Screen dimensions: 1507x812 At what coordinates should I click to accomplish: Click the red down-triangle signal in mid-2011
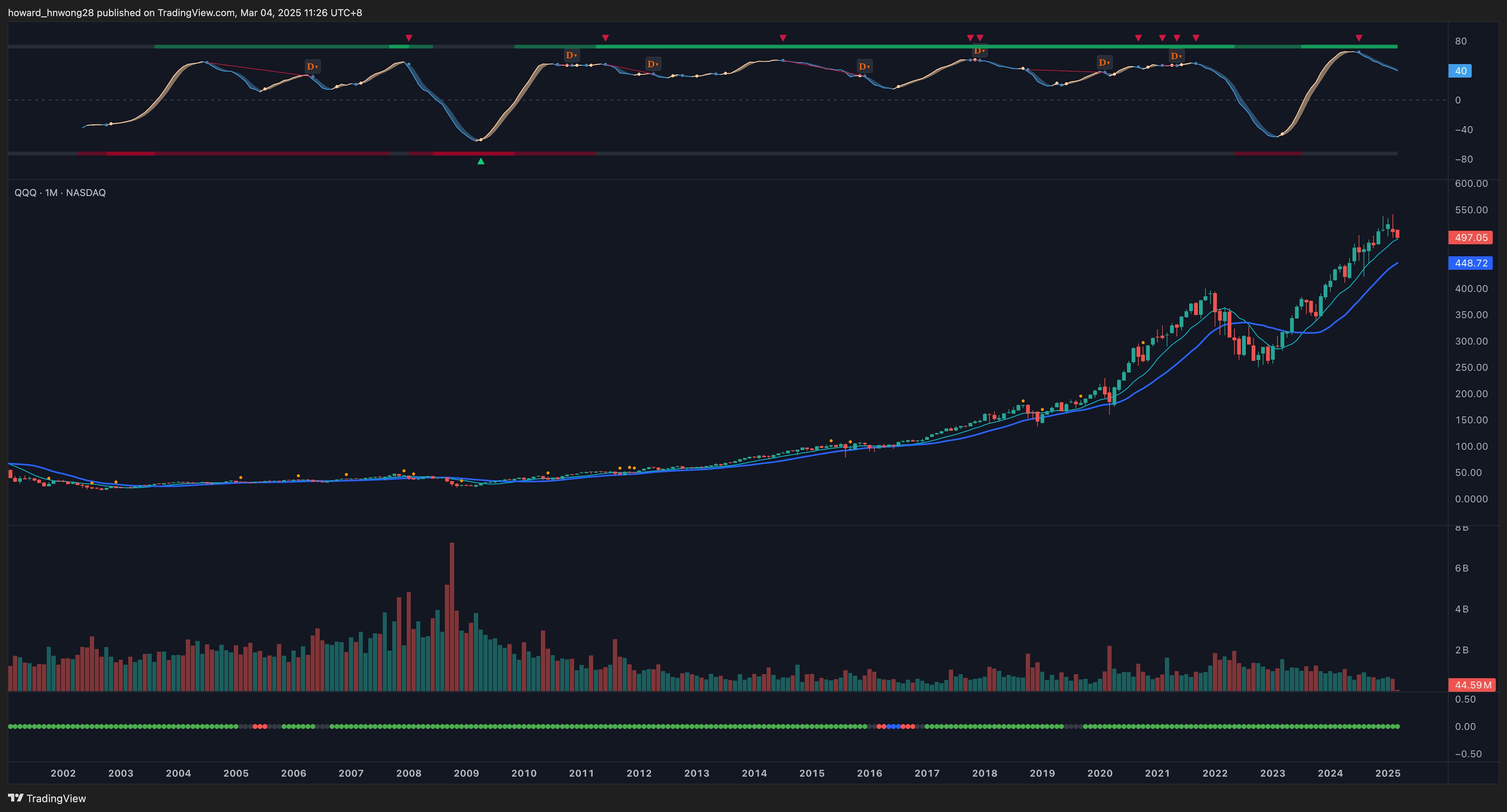(606, 38)
